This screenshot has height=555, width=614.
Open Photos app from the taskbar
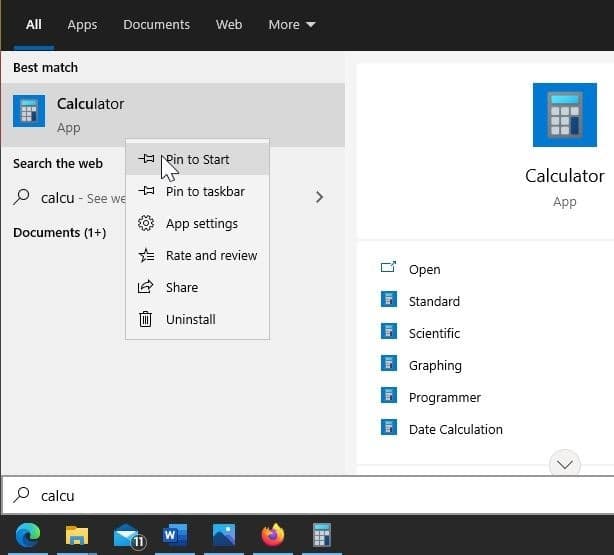tap(224, 535)
